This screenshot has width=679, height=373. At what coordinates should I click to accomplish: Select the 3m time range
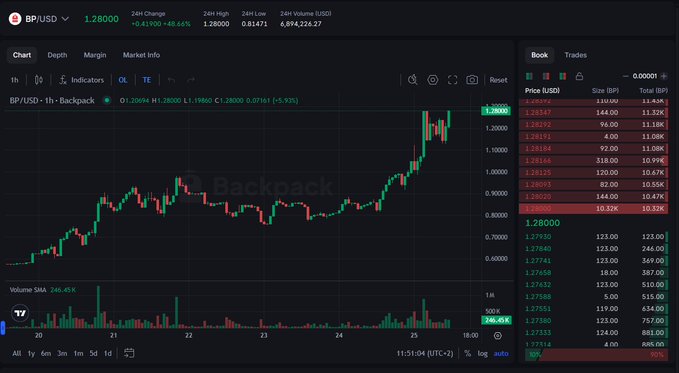click(x=62, y=354)
